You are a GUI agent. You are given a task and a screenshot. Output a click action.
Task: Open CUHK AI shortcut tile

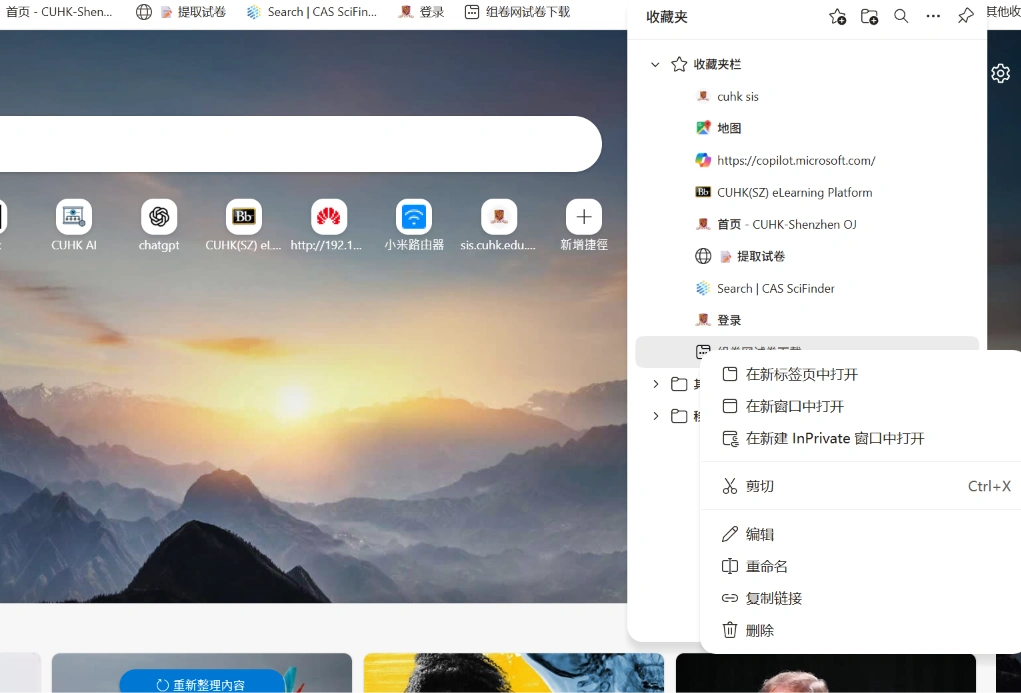(74, 225)
